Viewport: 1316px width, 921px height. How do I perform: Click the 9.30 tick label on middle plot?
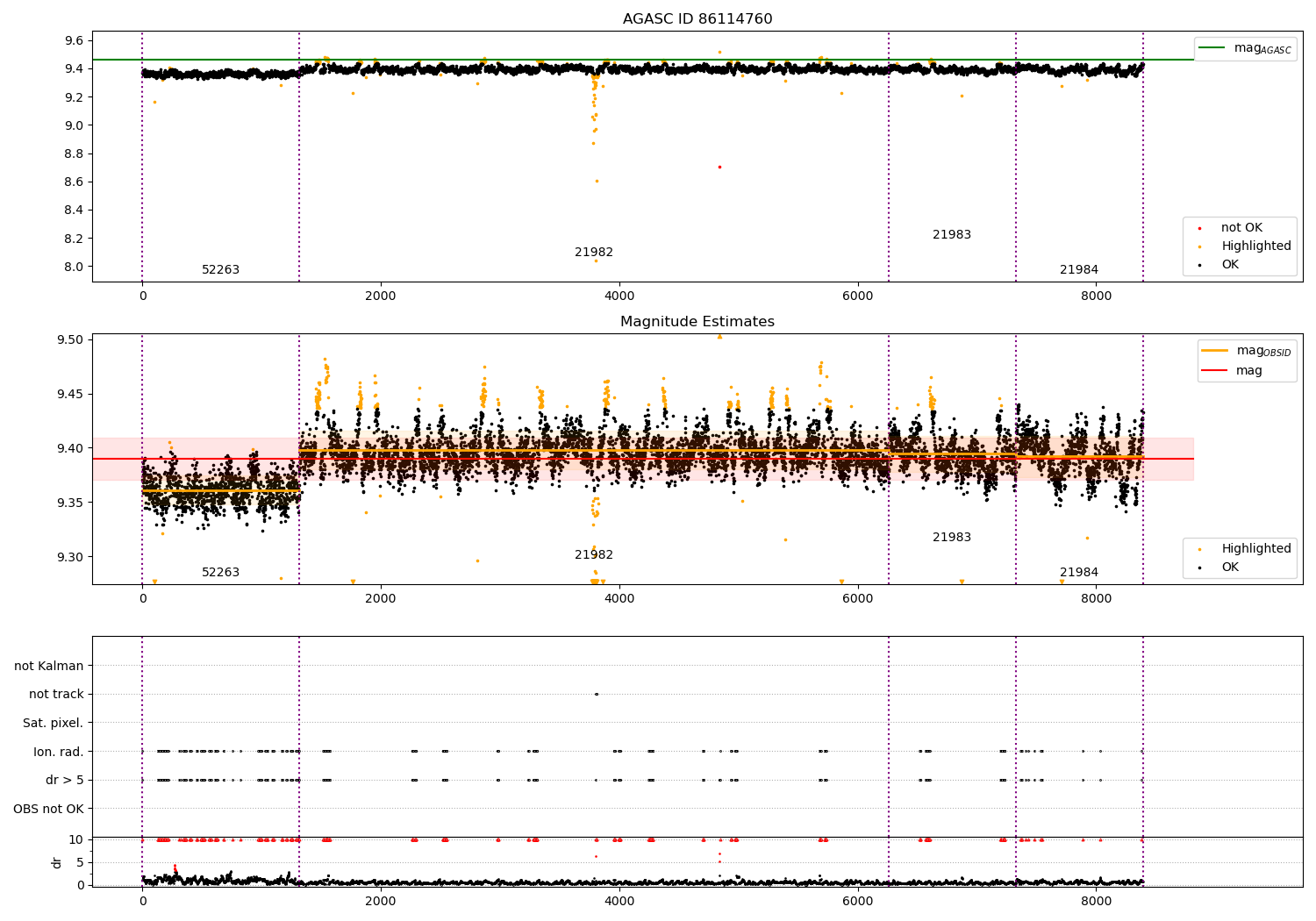tap(70, 557)
